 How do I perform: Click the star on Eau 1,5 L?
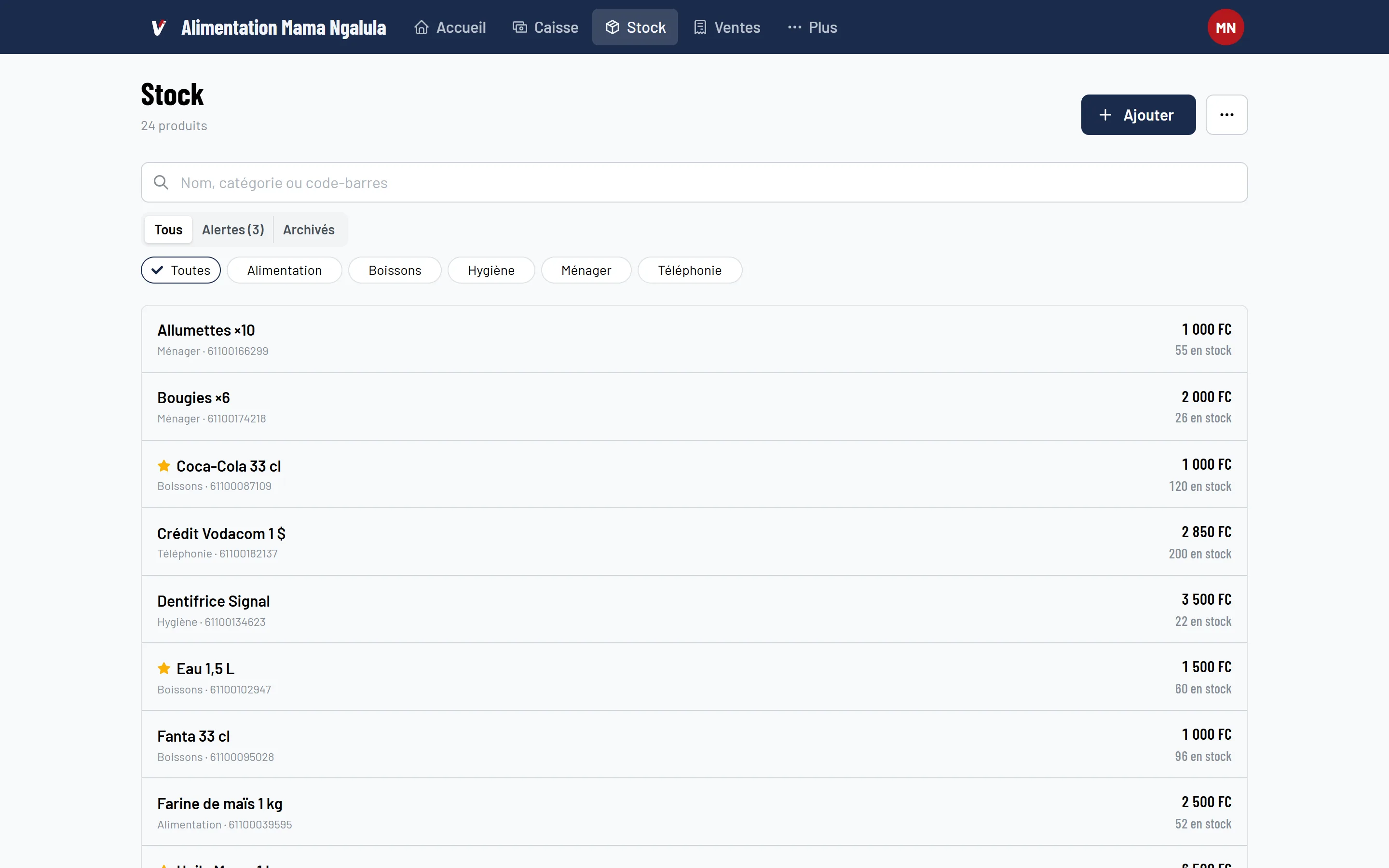point(163,668)
